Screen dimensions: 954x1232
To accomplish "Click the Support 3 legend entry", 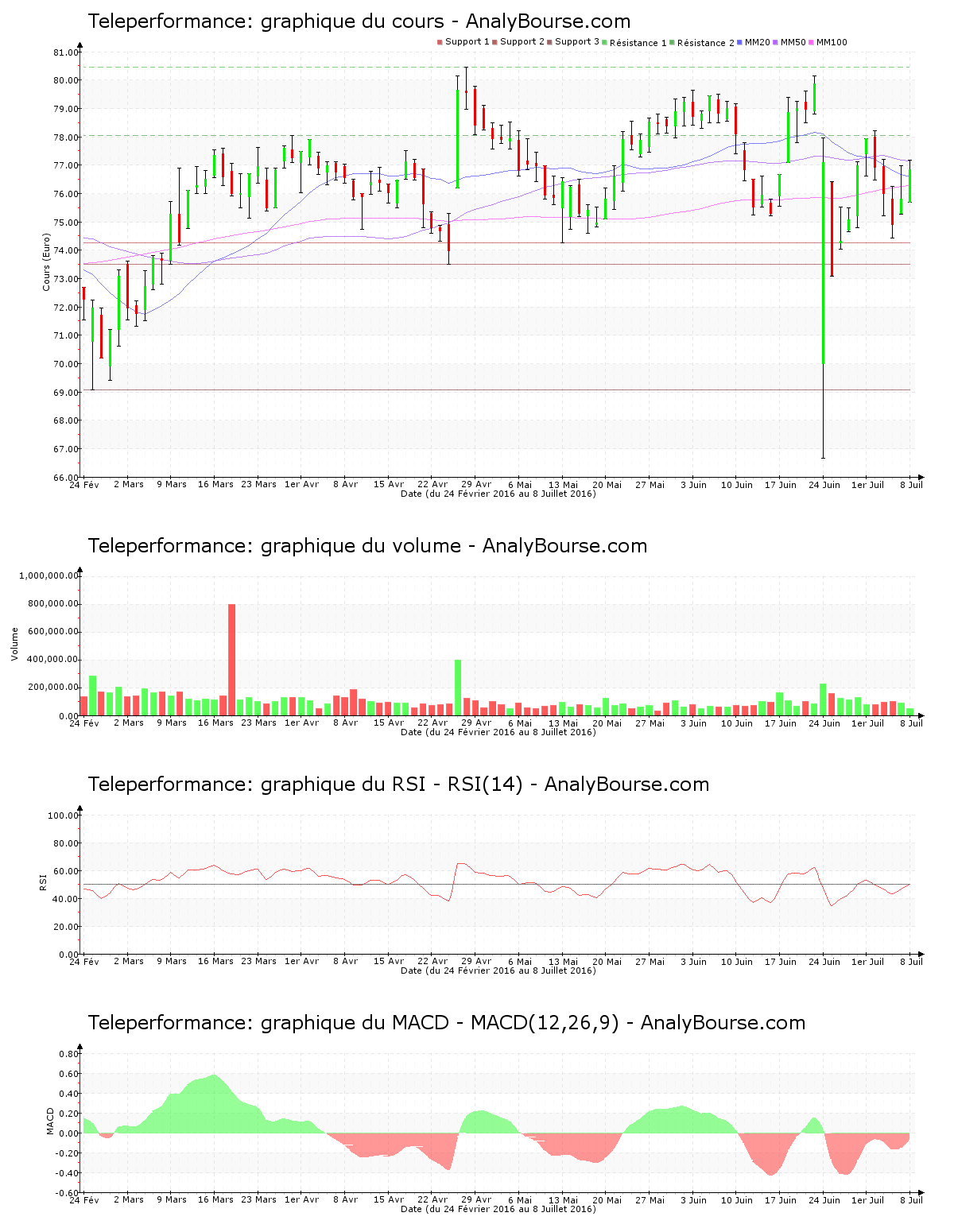I will pos(573,42).
